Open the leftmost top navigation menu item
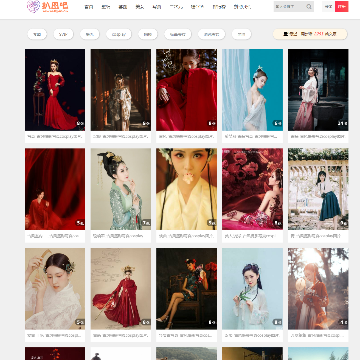Image resolution: width=360 pixels, height=360 pixels. [x=88, y=7]
